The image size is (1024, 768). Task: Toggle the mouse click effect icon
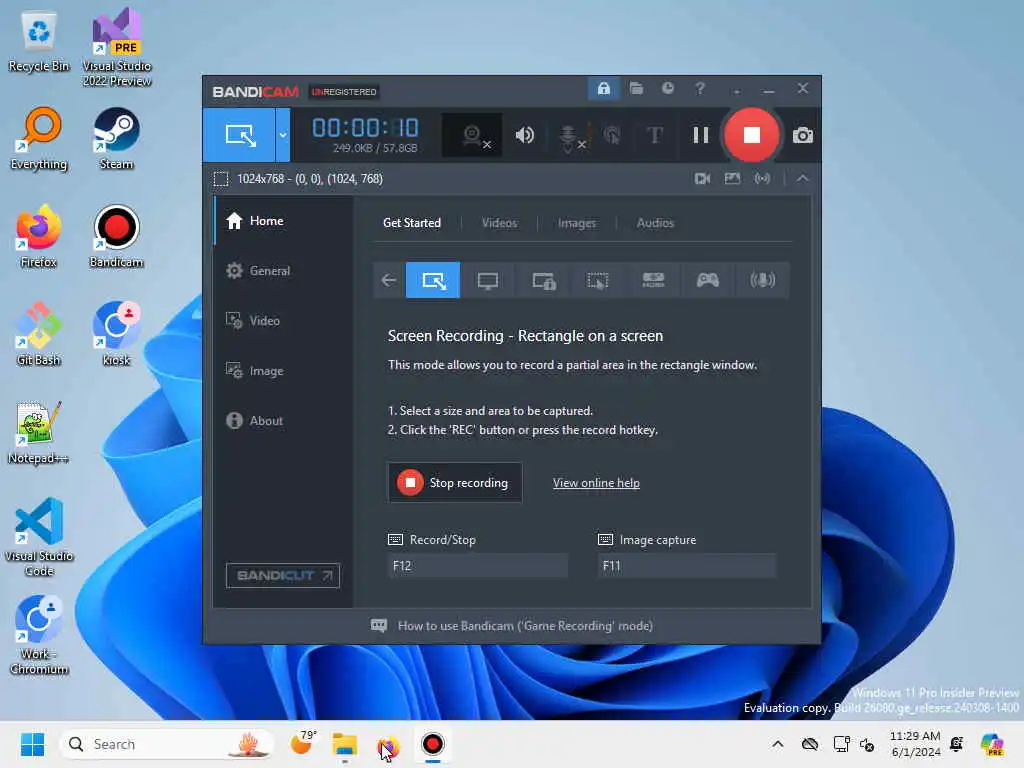(612, 135)
